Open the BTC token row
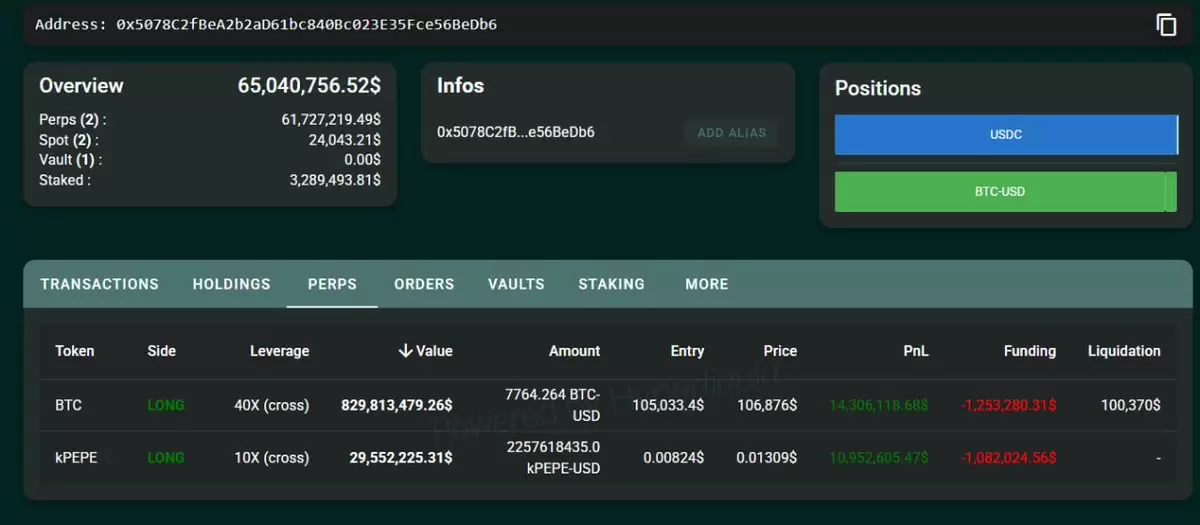The width and height of the screenshot is (1200, 525). 608,405
